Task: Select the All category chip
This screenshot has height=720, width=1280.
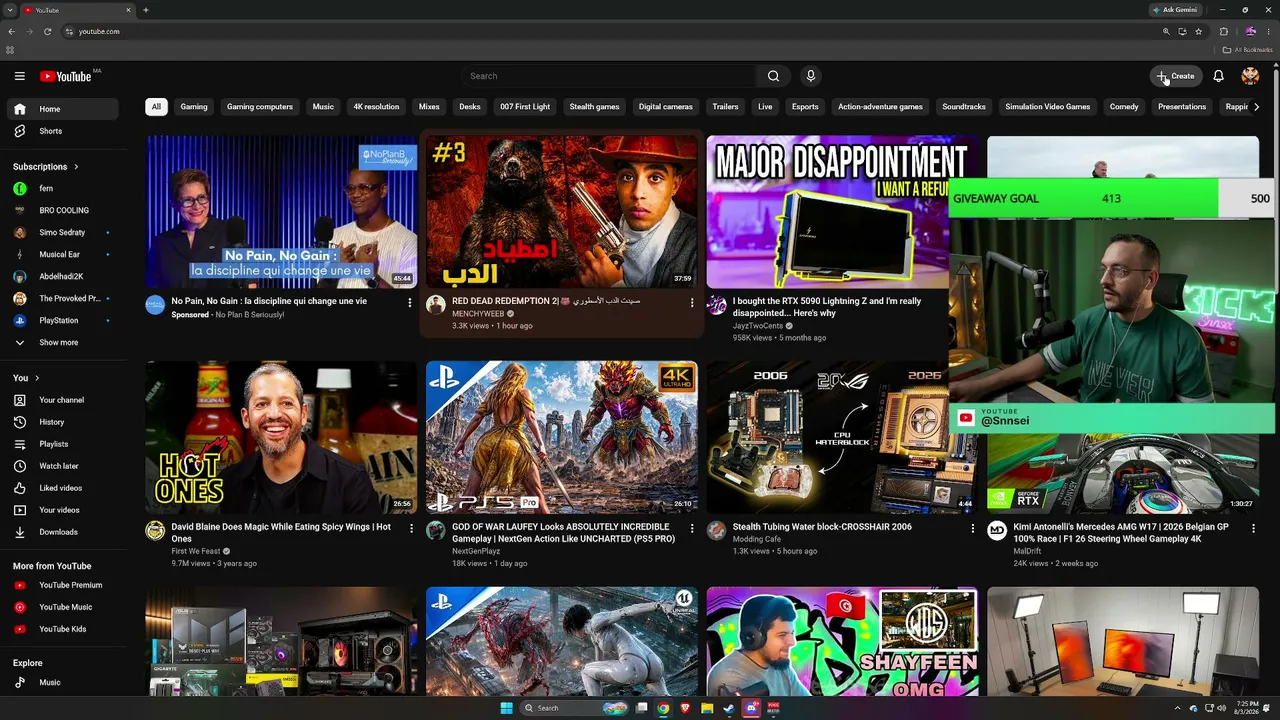Action: (x=156, y=107)
